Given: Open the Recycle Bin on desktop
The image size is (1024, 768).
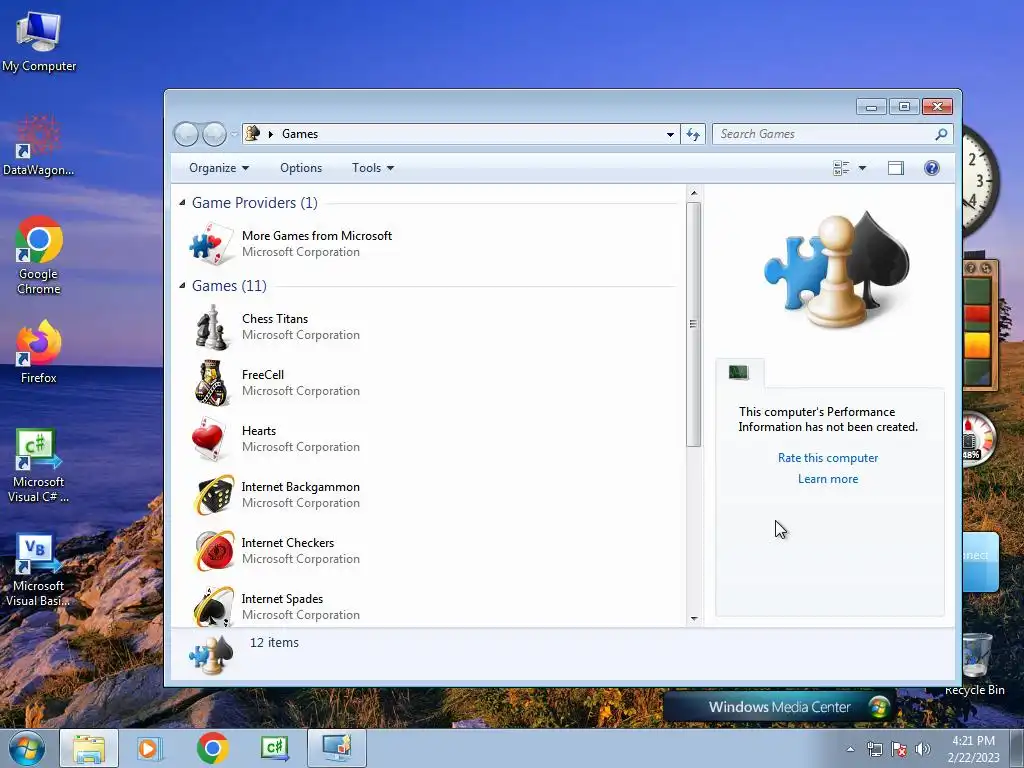Looking at the screenshot, I should pyautogui.click(x=976, y=664).
